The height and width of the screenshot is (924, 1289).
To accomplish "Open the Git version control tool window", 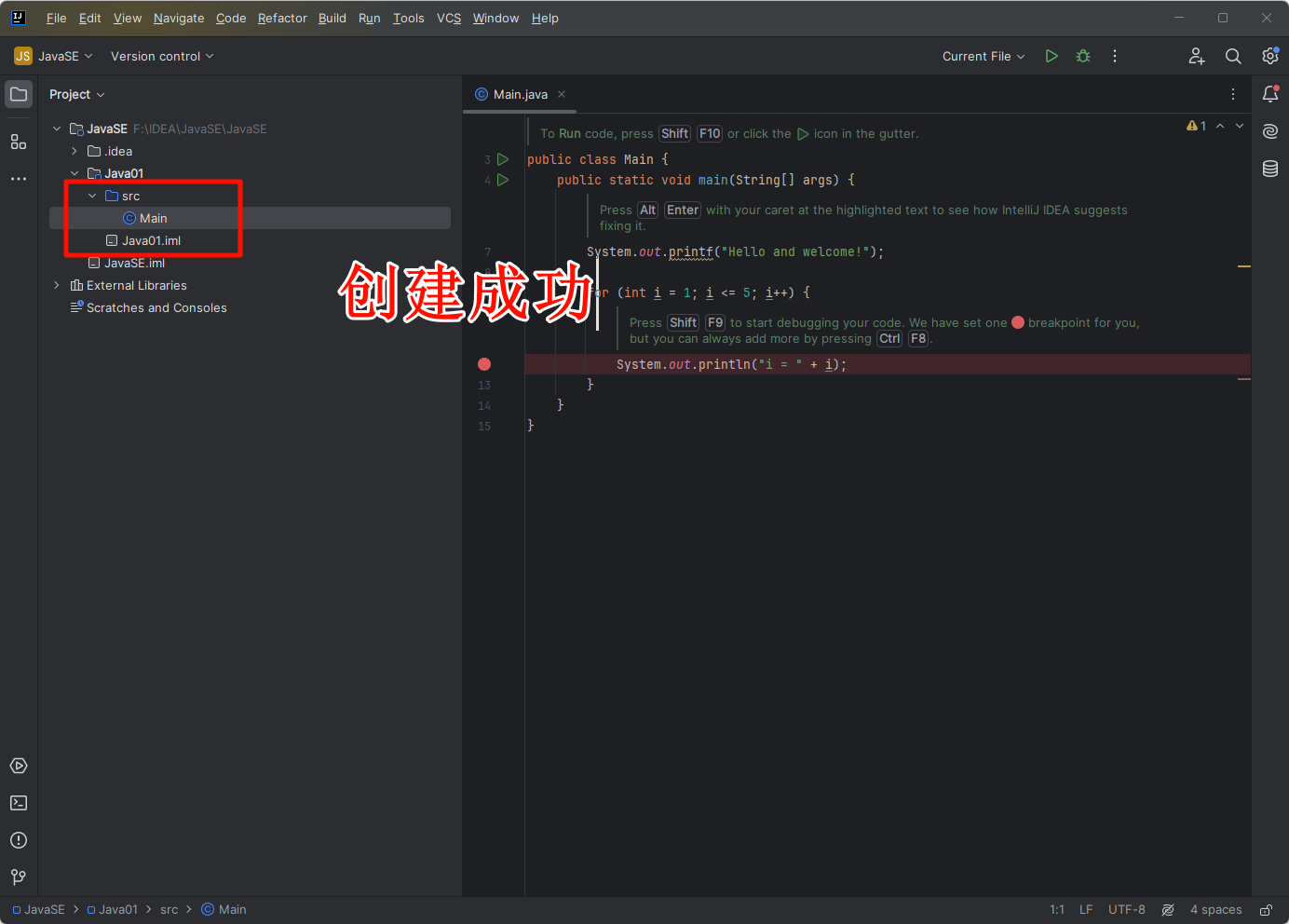I will click(19, 877).
